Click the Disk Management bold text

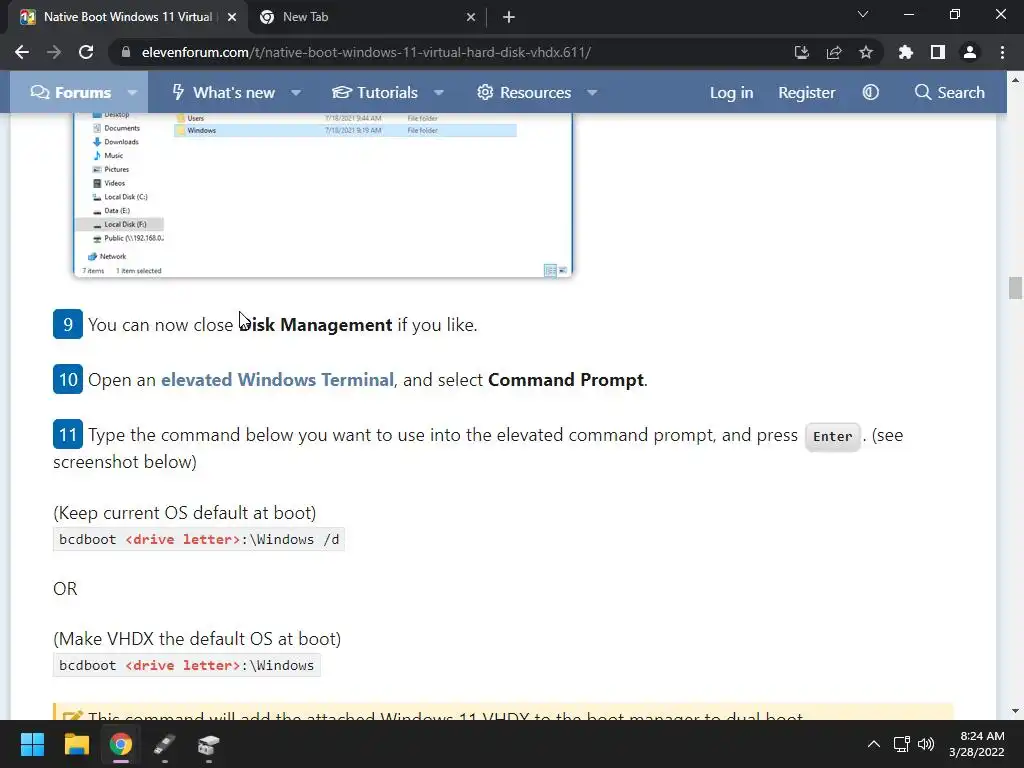pyautogui.click(x=316, y=325)
